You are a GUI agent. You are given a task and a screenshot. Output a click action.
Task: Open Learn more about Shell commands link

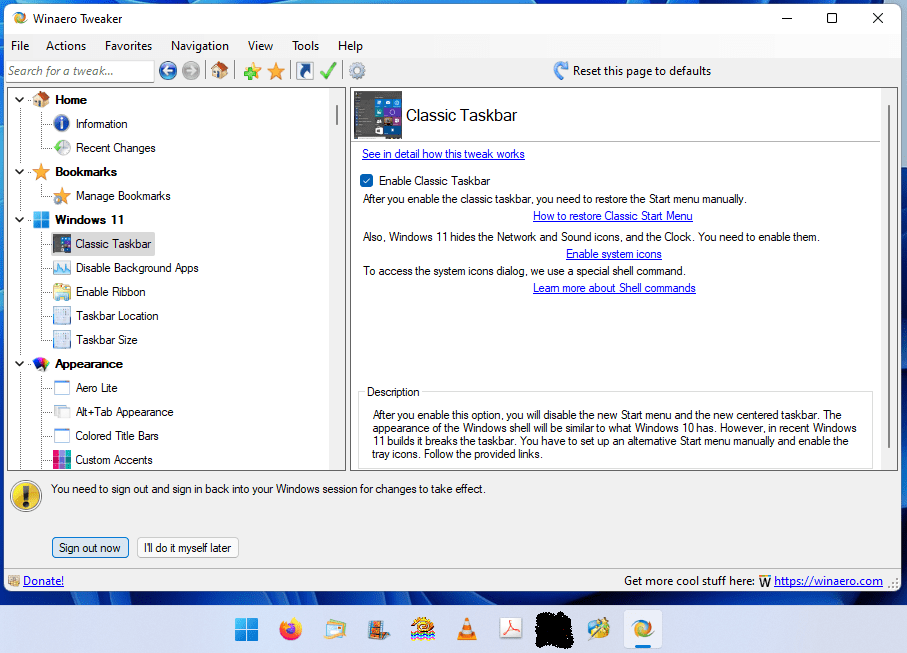point(614,288)
